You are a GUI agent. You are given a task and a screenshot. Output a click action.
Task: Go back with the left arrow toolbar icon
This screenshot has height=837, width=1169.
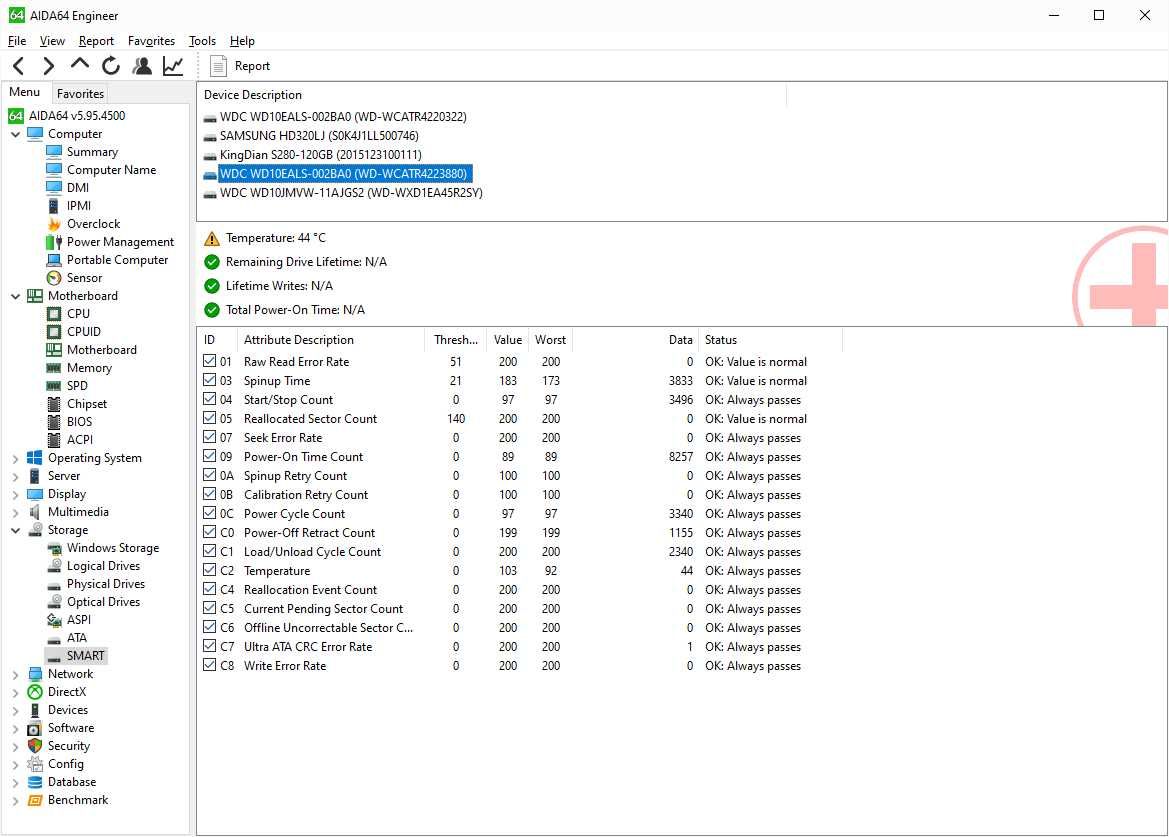click(x=19, y=66)
